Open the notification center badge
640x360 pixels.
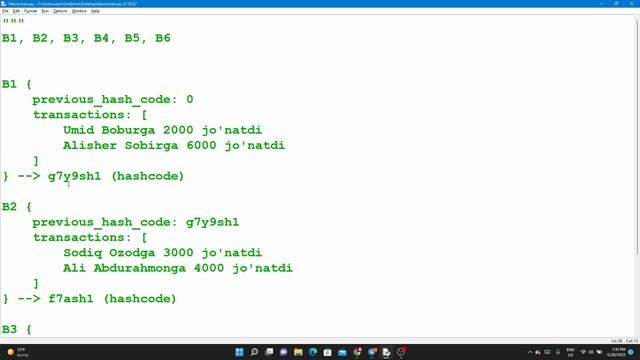tap(631, 352)
